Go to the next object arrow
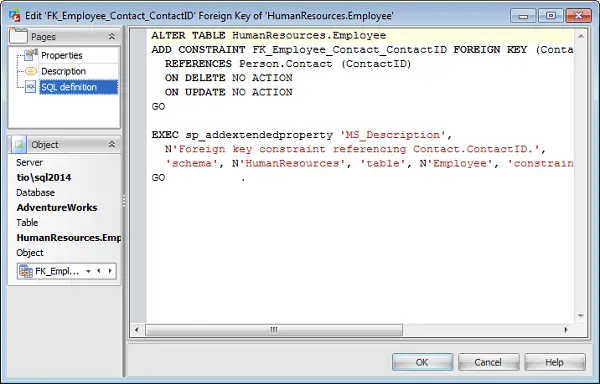The width and height of the screenshot is (600, 384). (110, 271)
